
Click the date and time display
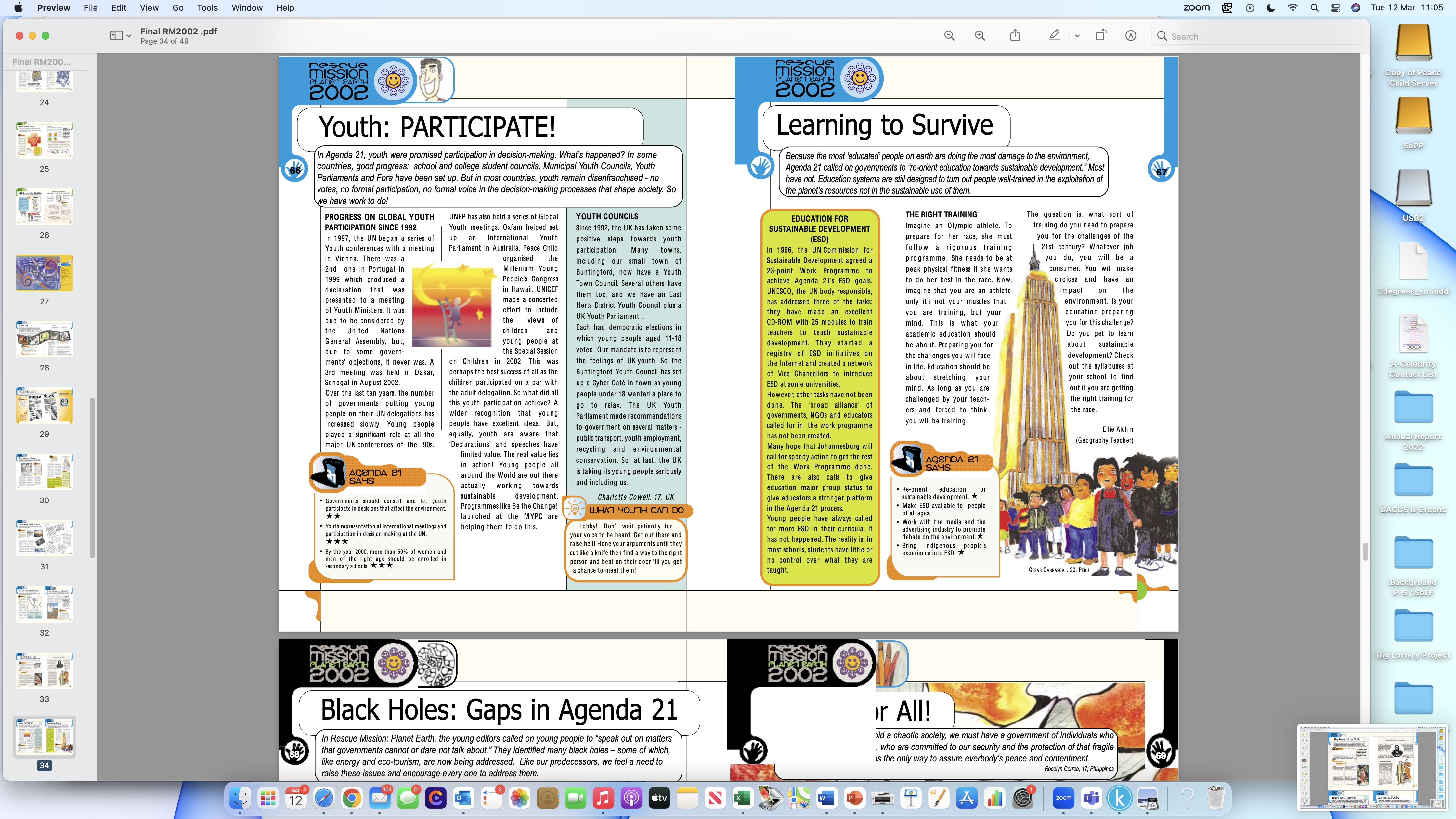pyautogui.click(x=1406, y=8)
